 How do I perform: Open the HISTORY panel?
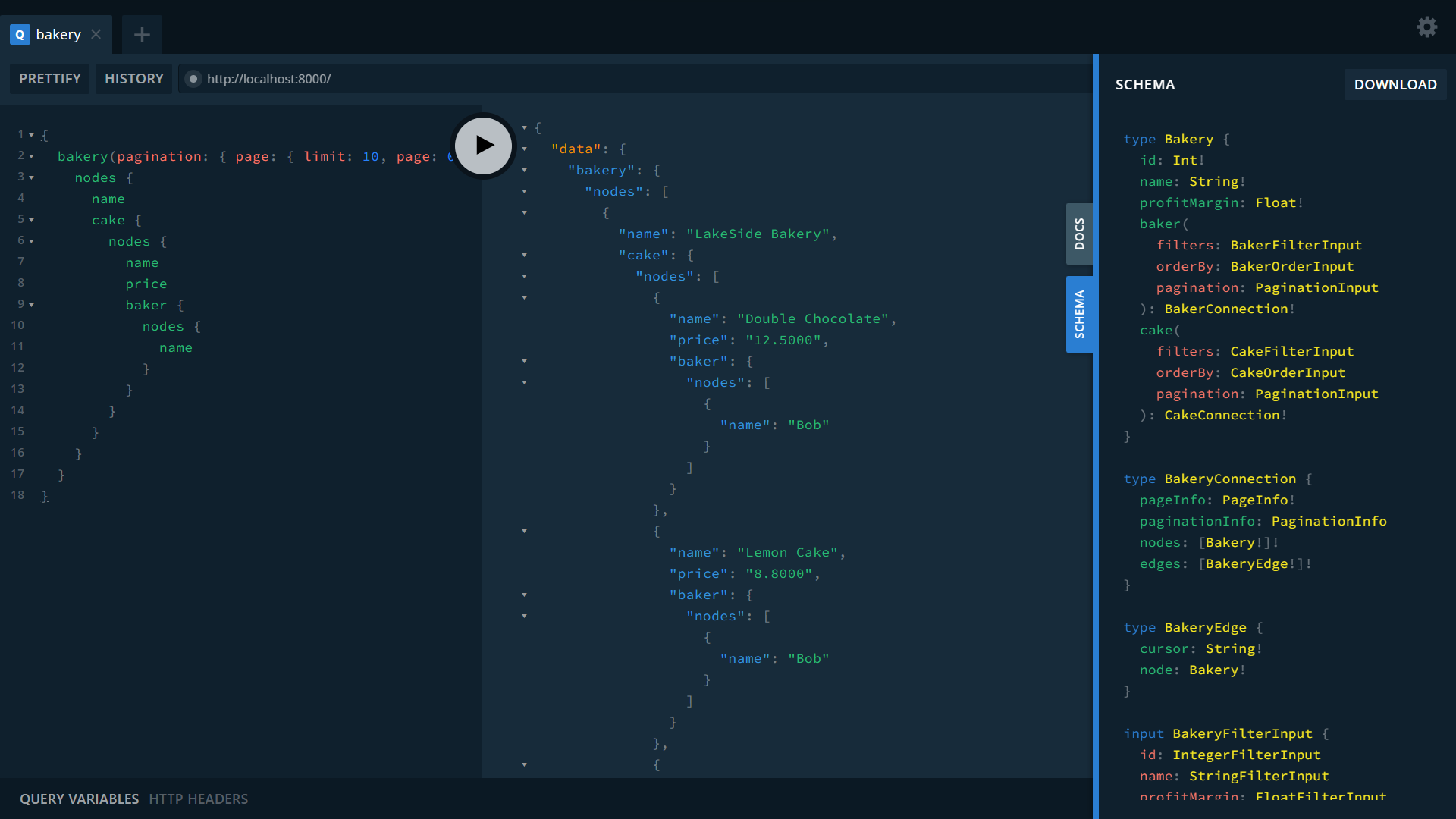point(133,78)
